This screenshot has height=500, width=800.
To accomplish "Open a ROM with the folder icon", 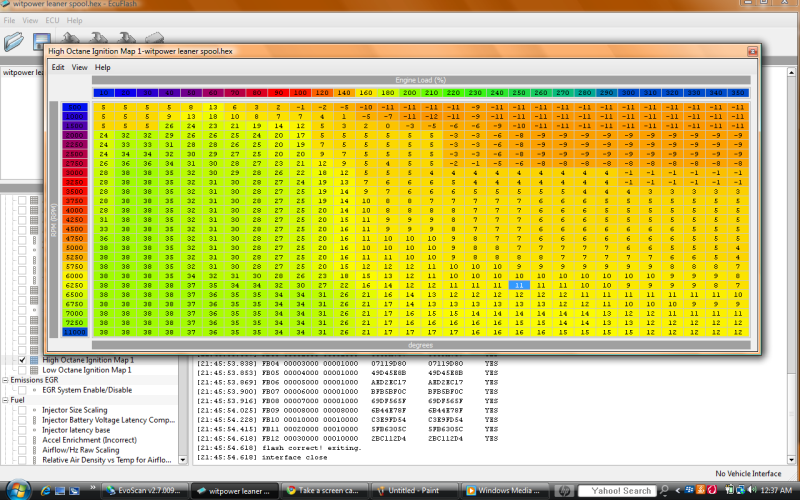I will pyautogui.click(x=14, y=41).
